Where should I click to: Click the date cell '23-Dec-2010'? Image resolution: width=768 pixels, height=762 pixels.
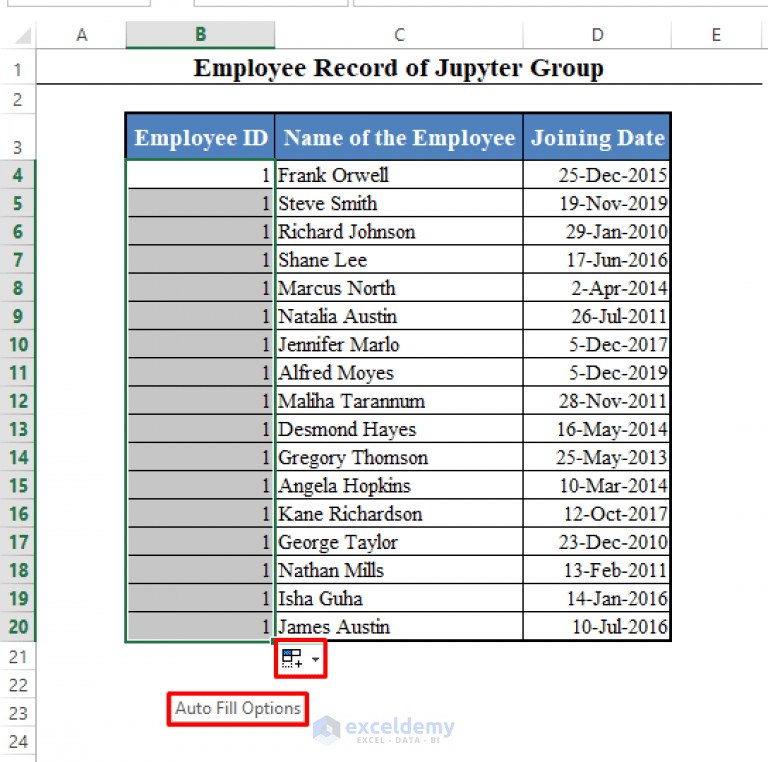(x=597, y=542)
